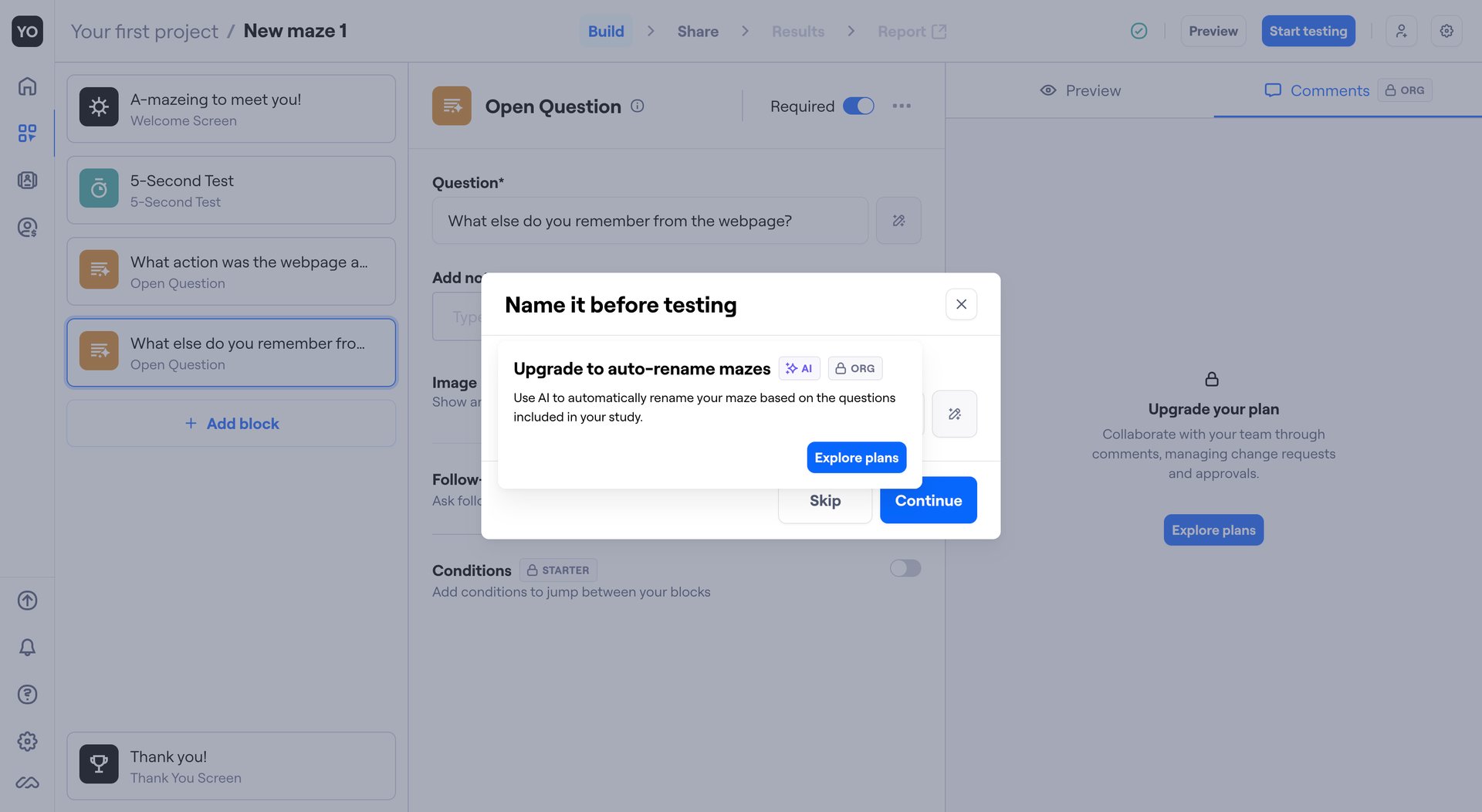Enable the Conditions toggle
The height and width of the screenshot is (812, 1482).
904,568
